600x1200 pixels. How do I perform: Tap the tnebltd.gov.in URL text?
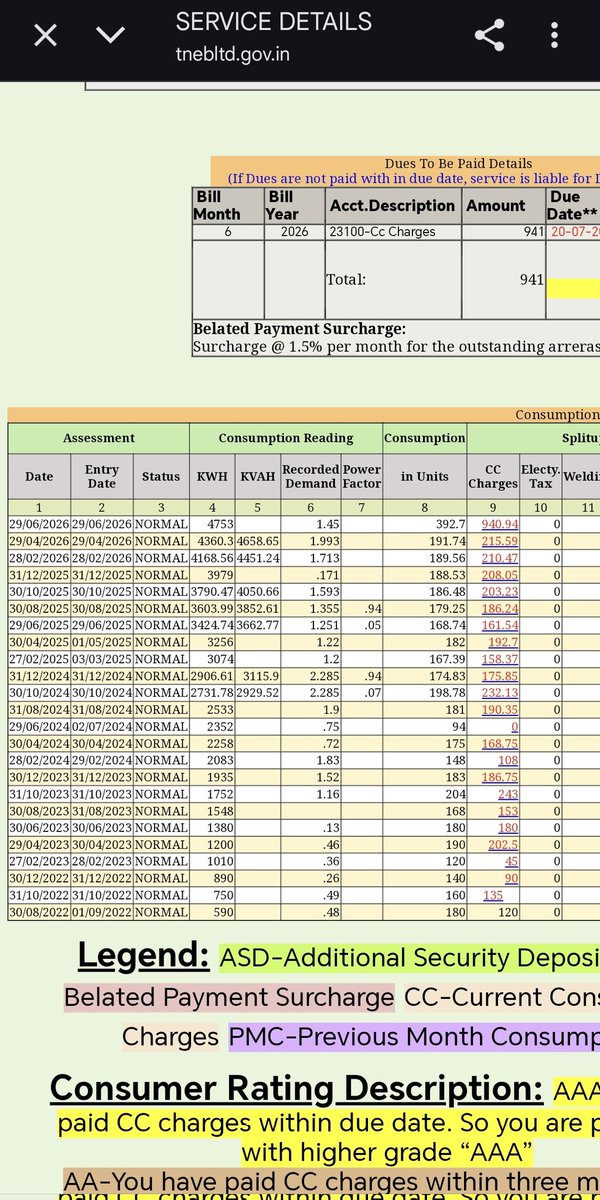[233, 53]
